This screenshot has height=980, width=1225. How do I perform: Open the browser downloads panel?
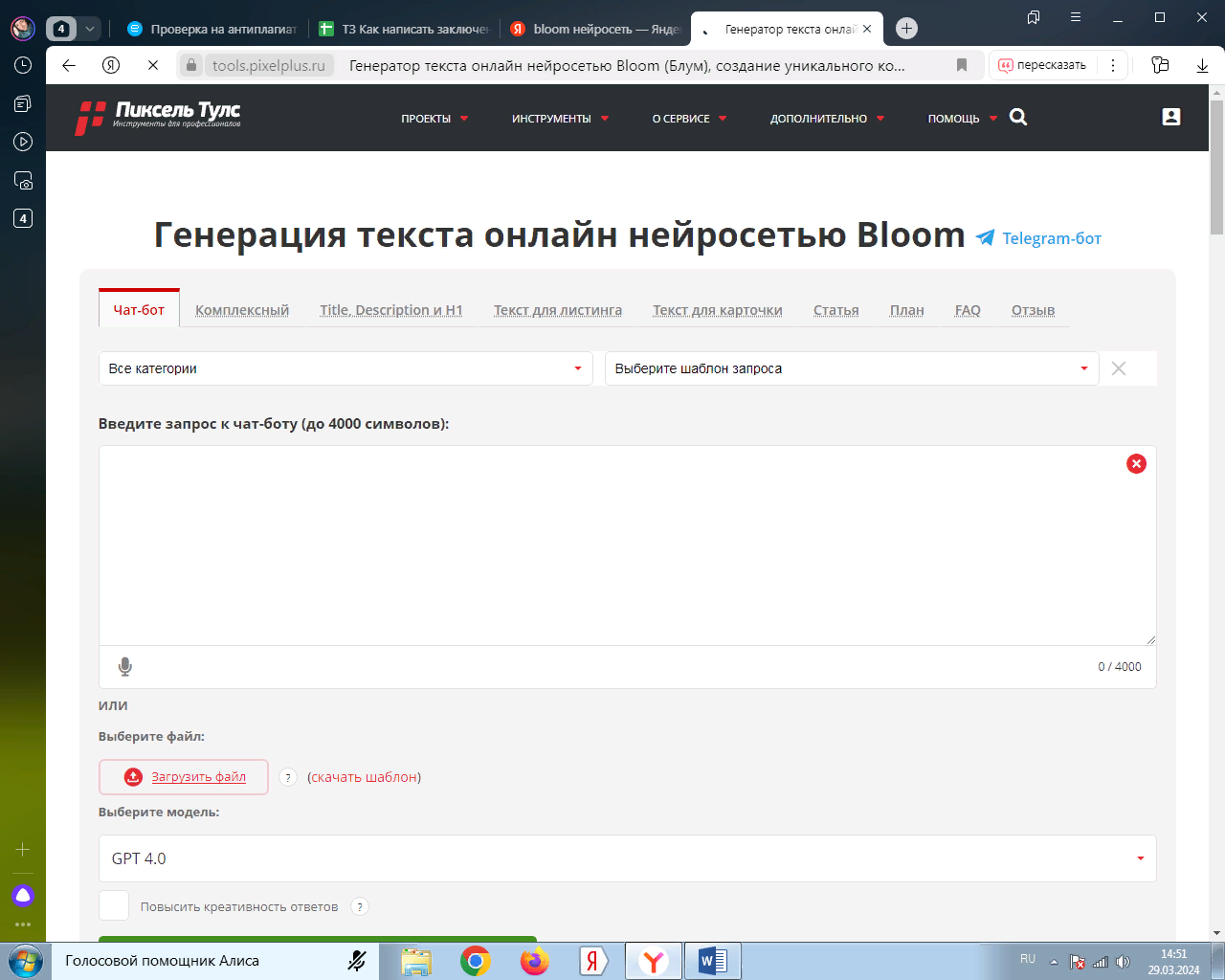tap(1203, 65)
